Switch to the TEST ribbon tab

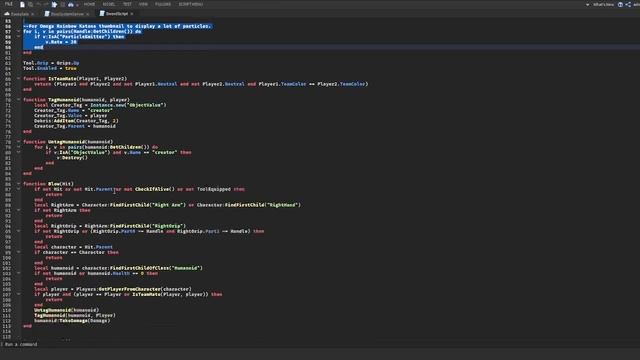(x=127, y=4)
